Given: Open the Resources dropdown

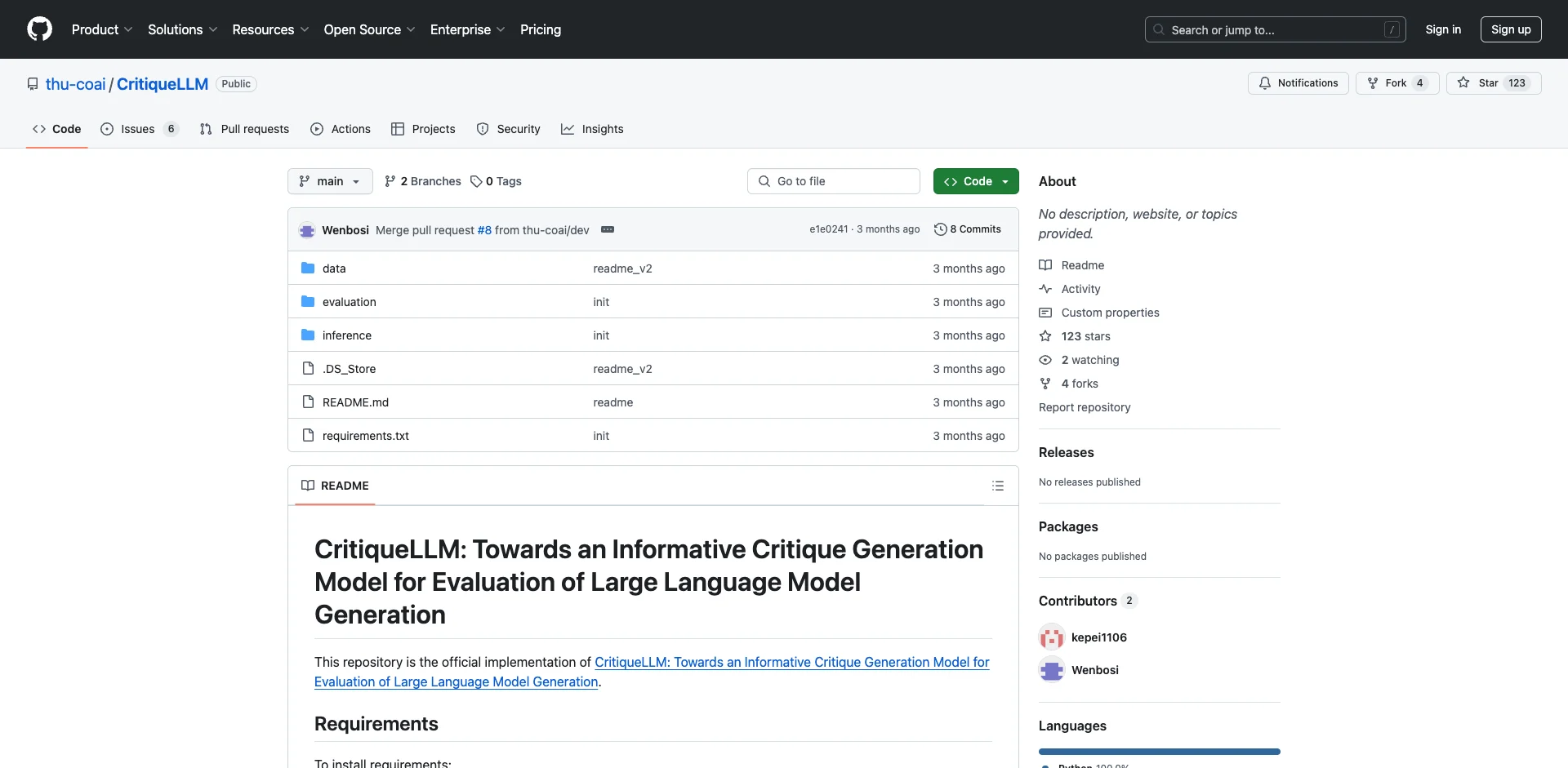Looking at the screenshot, I should coord(270,29).
